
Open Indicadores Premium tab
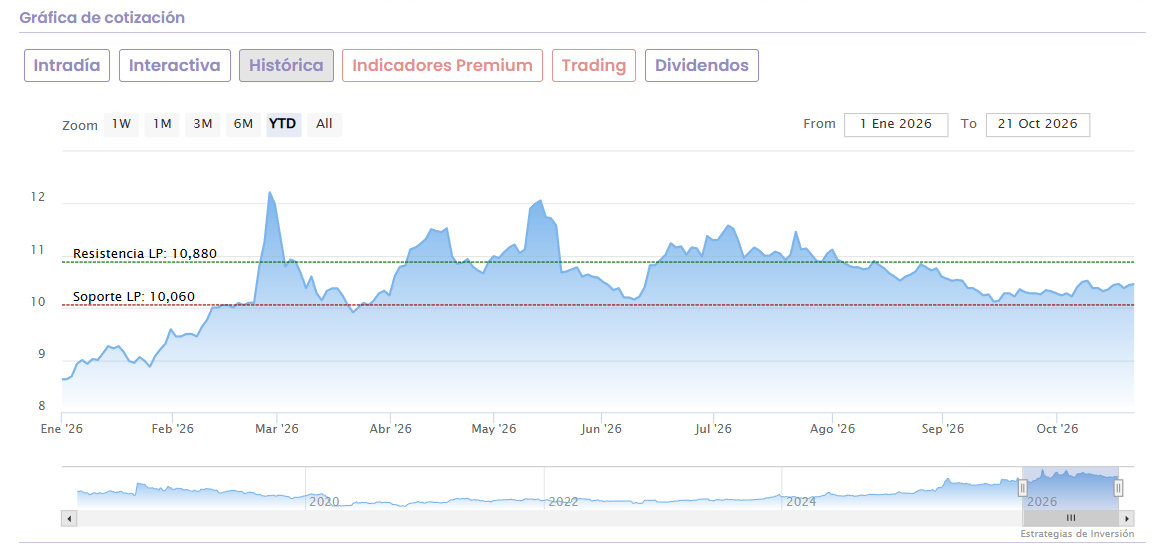click(x=443, y=66)
